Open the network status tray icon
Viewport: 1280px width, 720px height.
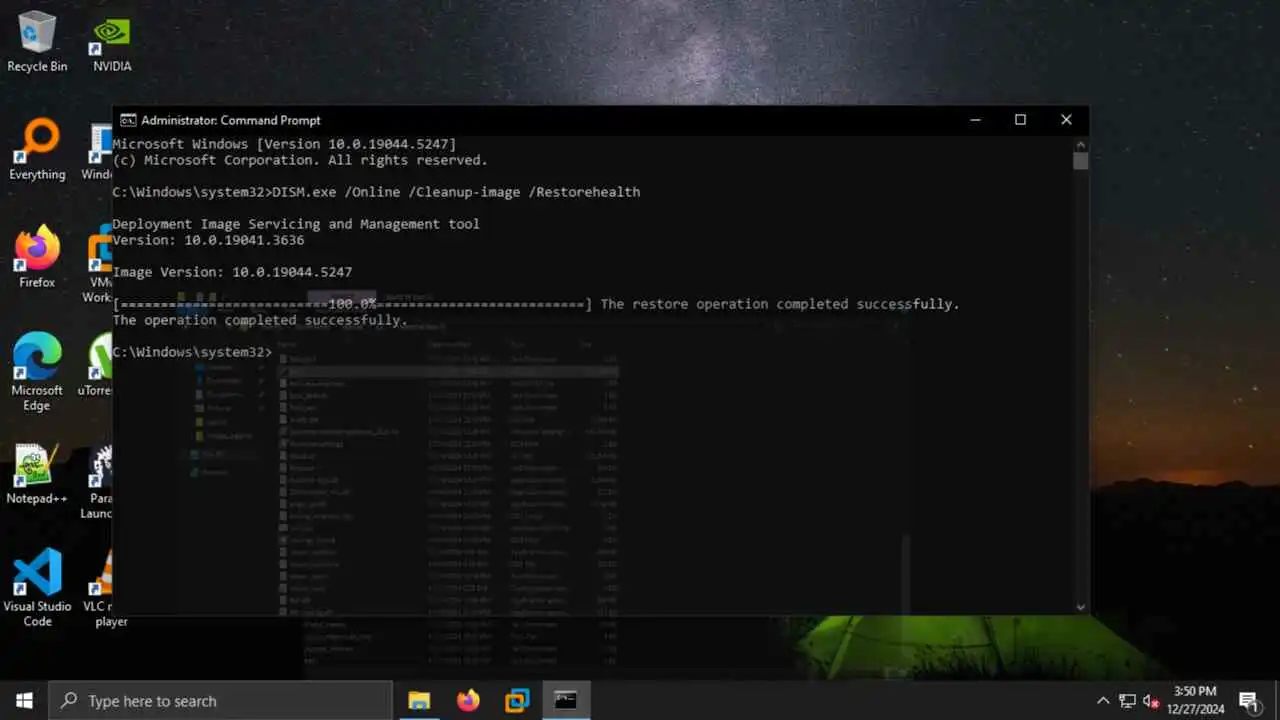(x=1127, y=701)
